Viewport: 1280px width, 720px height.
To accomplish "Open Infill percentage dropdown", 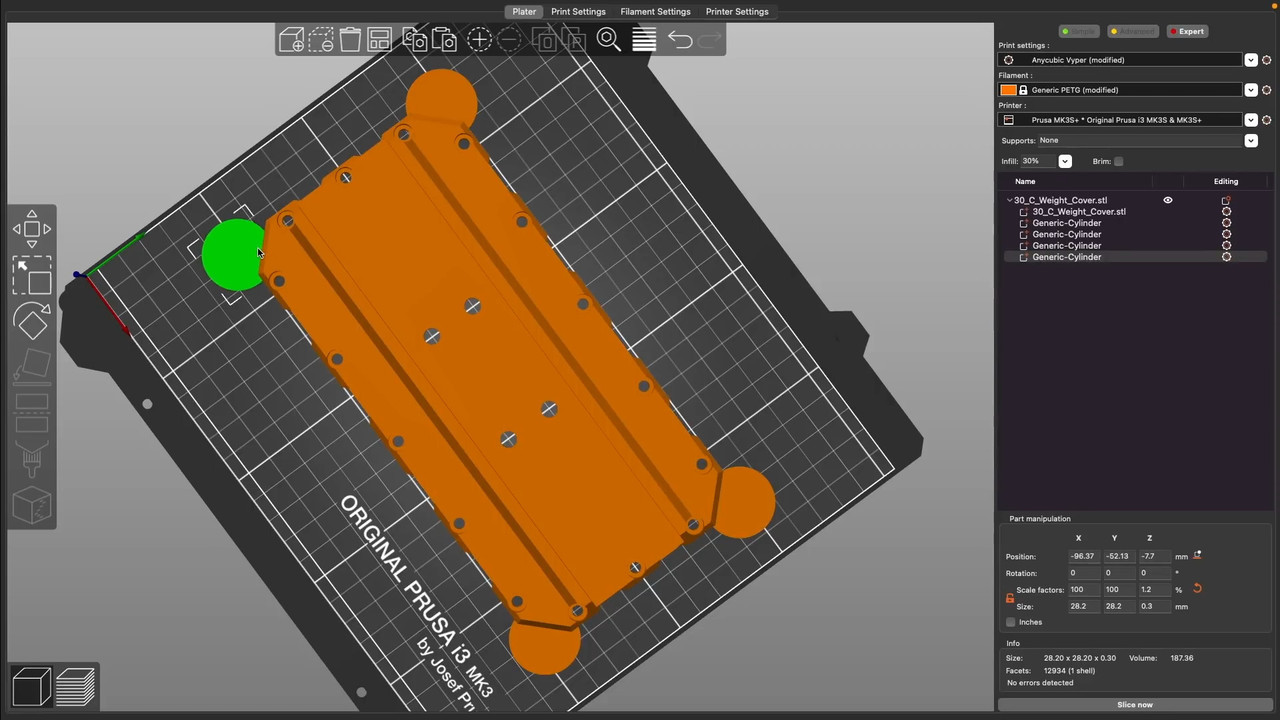I will [1064, 161].
